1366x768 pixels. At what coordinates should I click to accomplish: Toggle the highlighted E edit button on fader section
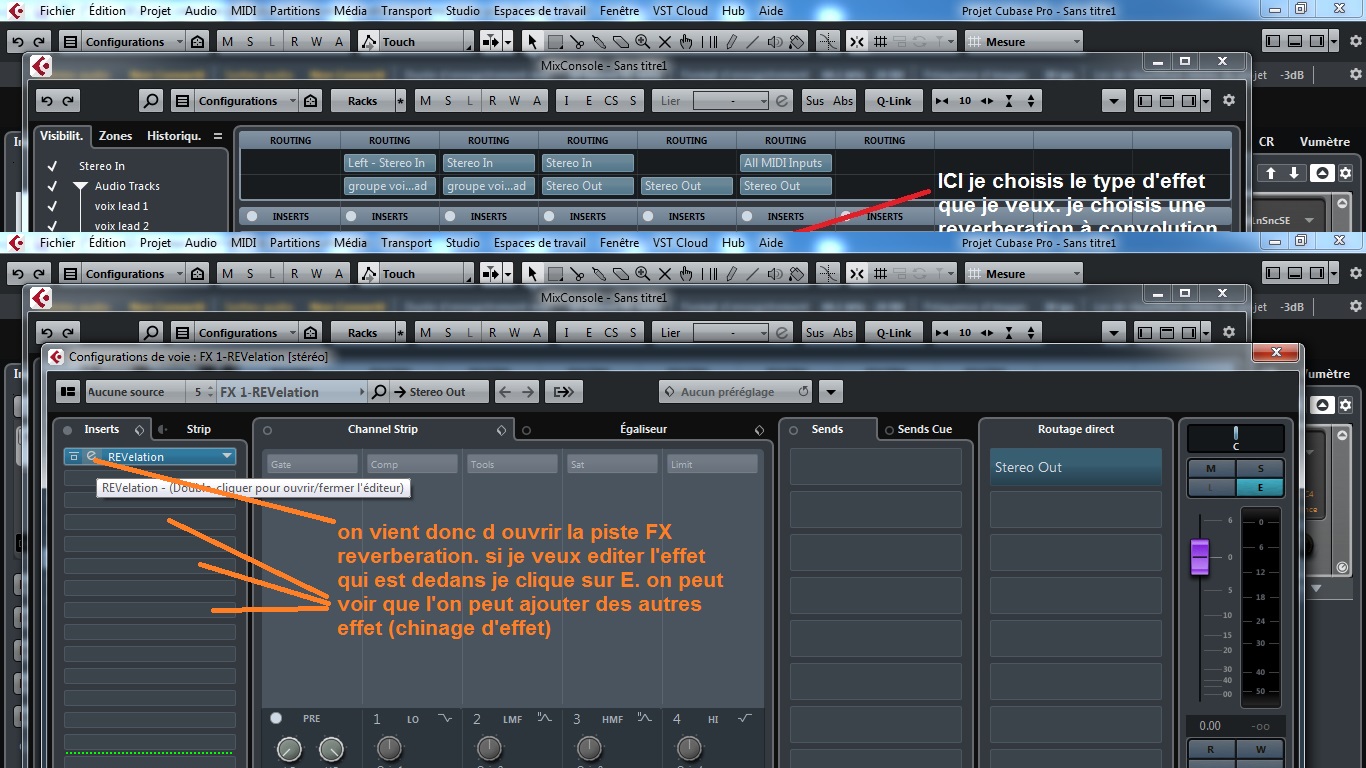click(1260, 487)
